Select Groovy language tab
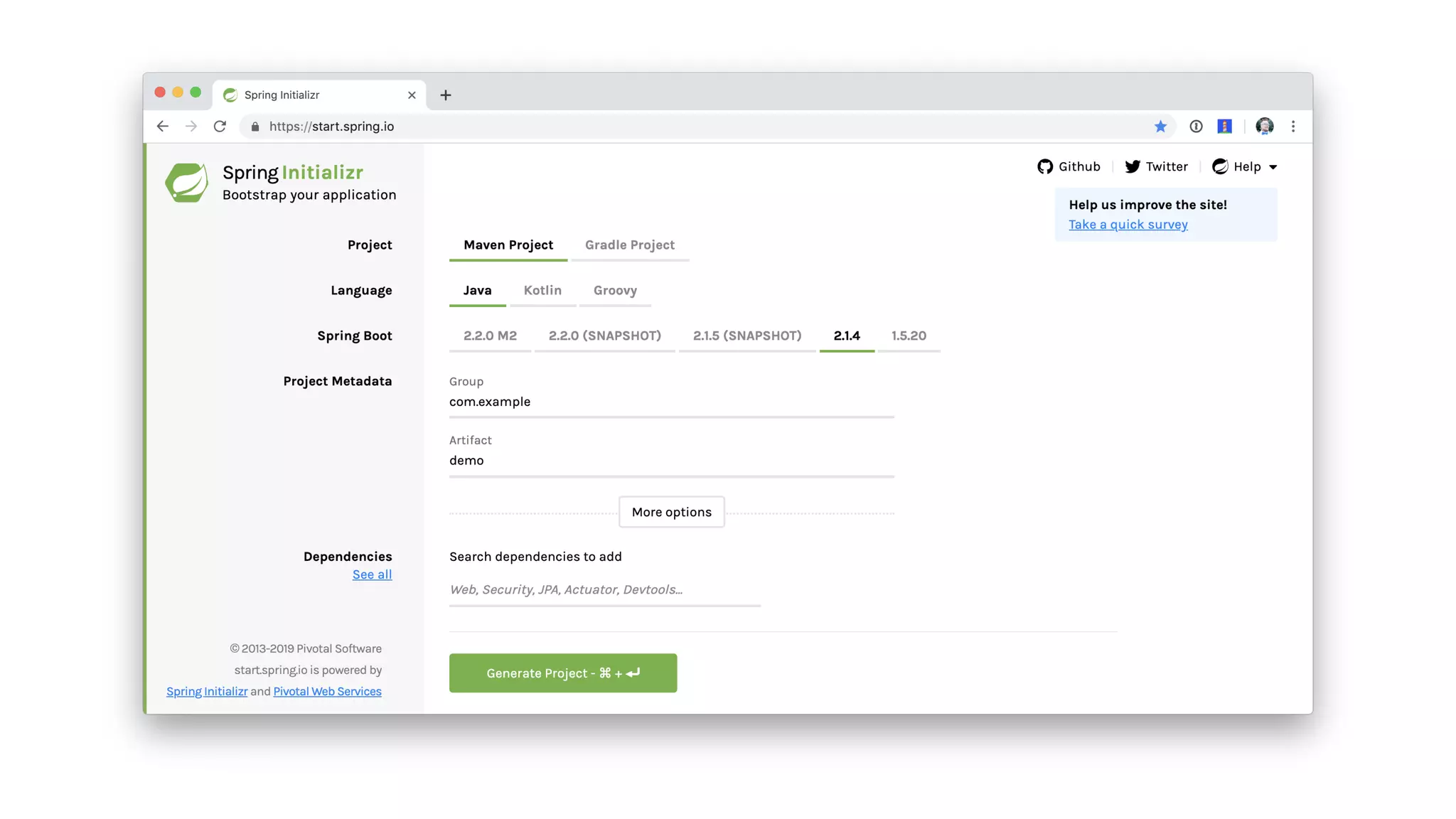The image size is (1456, 819). coord(615,291)
